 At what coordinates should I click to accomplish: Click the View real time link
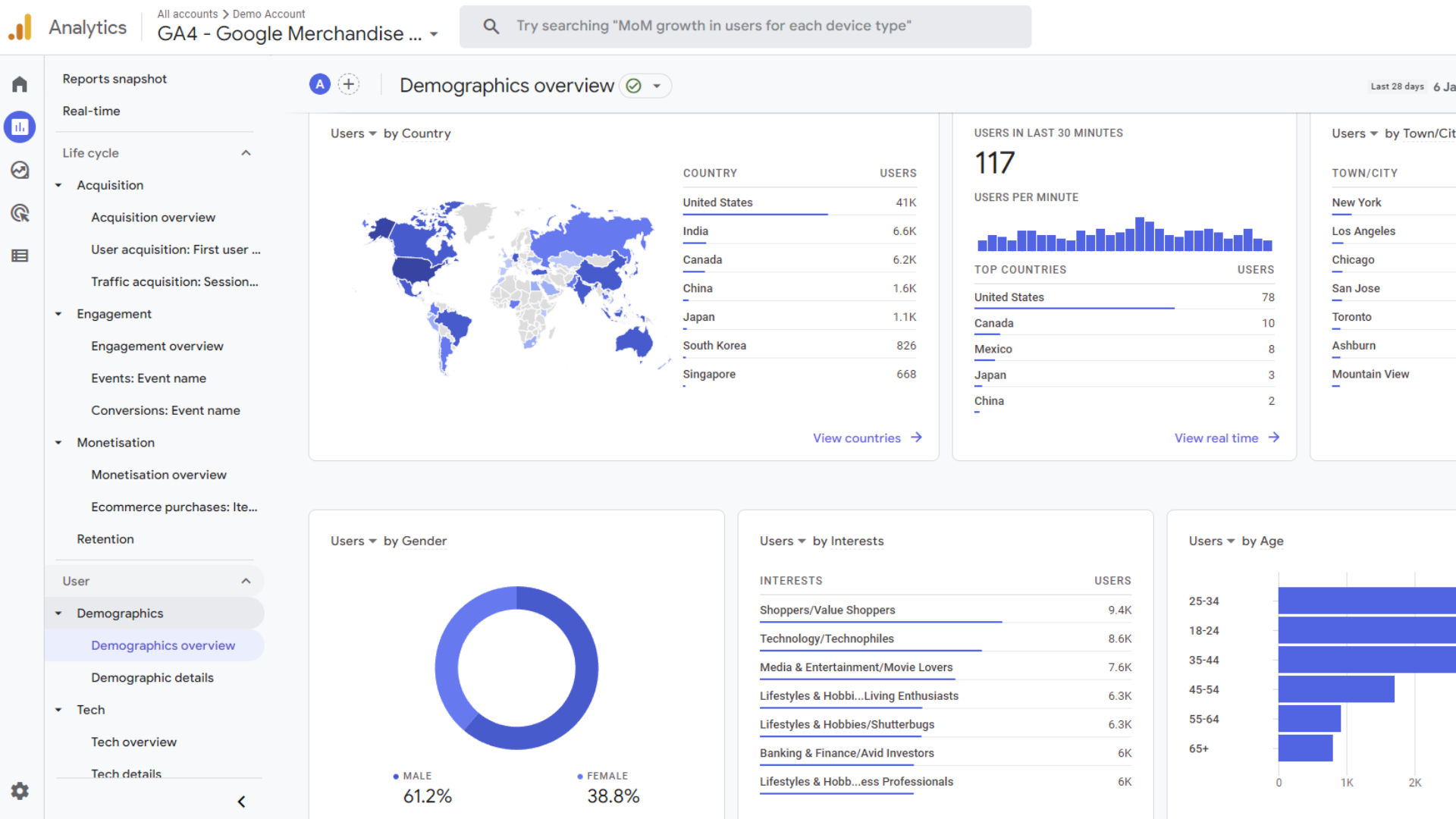(x=1216, y=438)
